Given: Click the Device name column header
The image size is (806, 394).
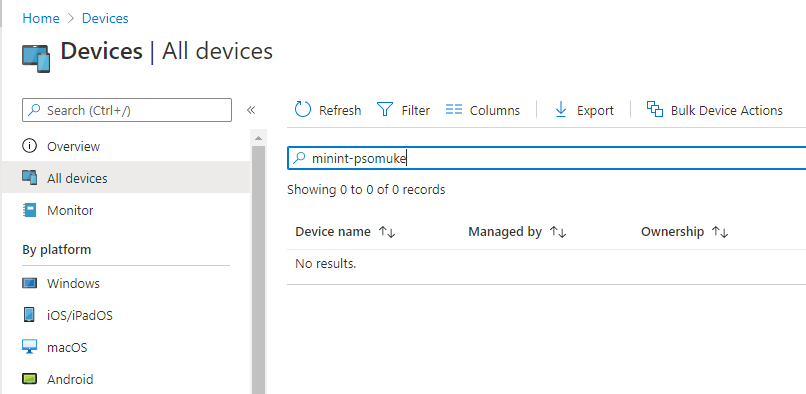Looking at the screenshot, I should pyautogui.click(x=333, y=232).
